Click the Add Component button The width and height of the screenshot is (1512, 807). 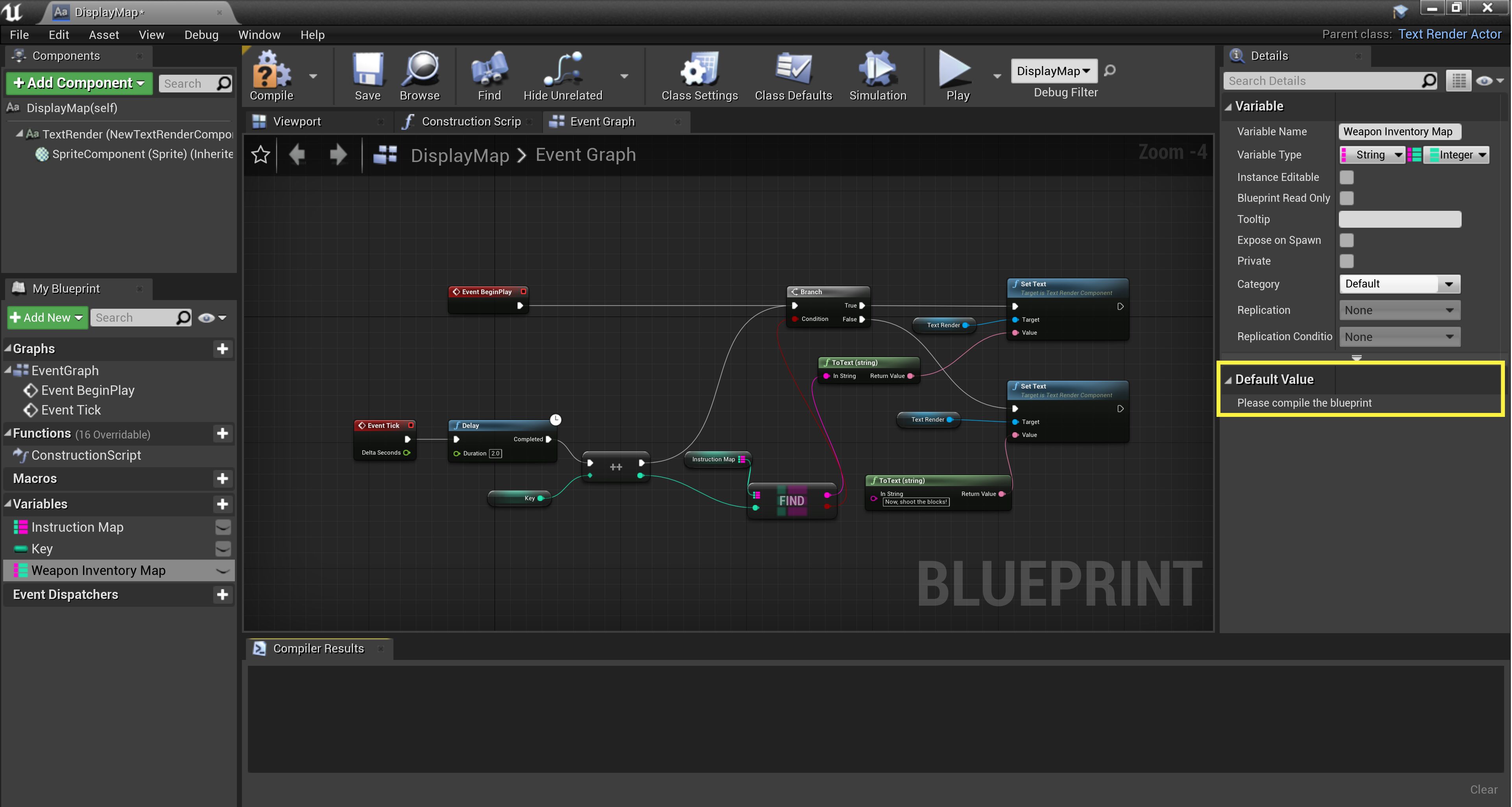(79, 83)
